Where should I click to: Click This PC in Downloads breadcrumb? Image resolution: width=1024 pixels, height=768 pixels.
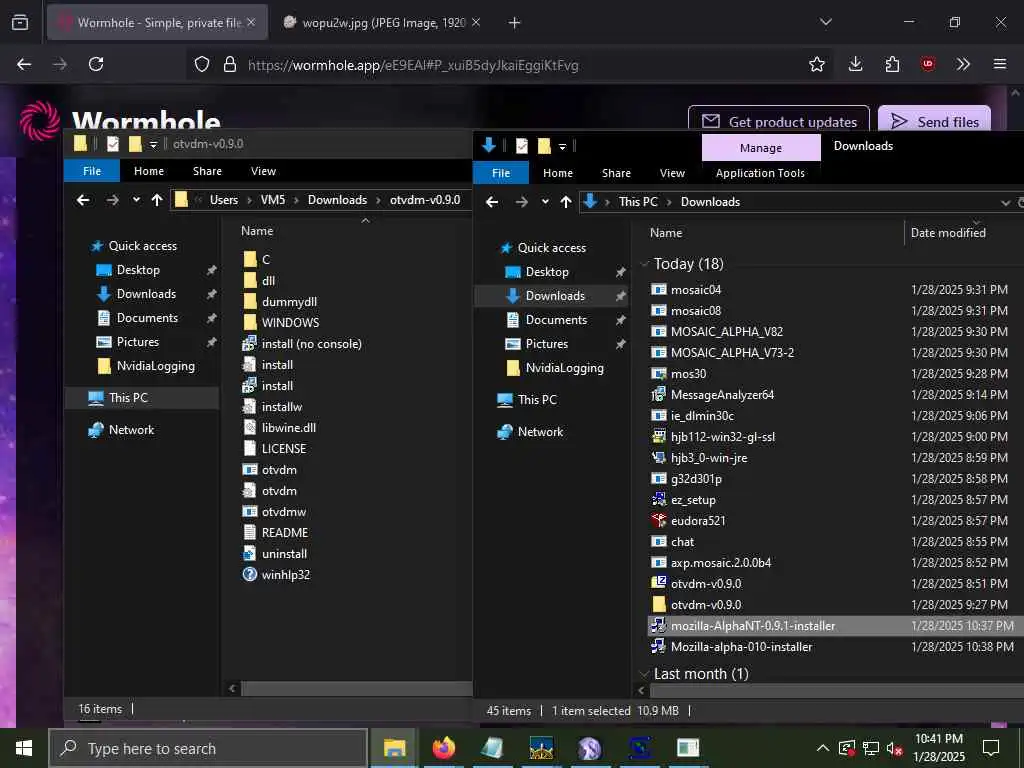(x=638, y=202)
